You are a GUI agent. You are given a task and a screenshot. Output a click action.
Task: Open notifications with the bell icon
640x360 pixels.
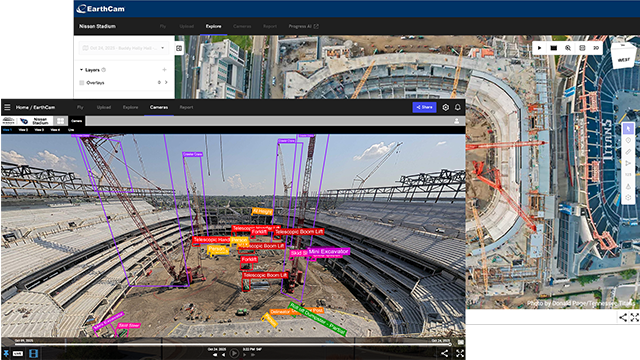pos(458,107)
